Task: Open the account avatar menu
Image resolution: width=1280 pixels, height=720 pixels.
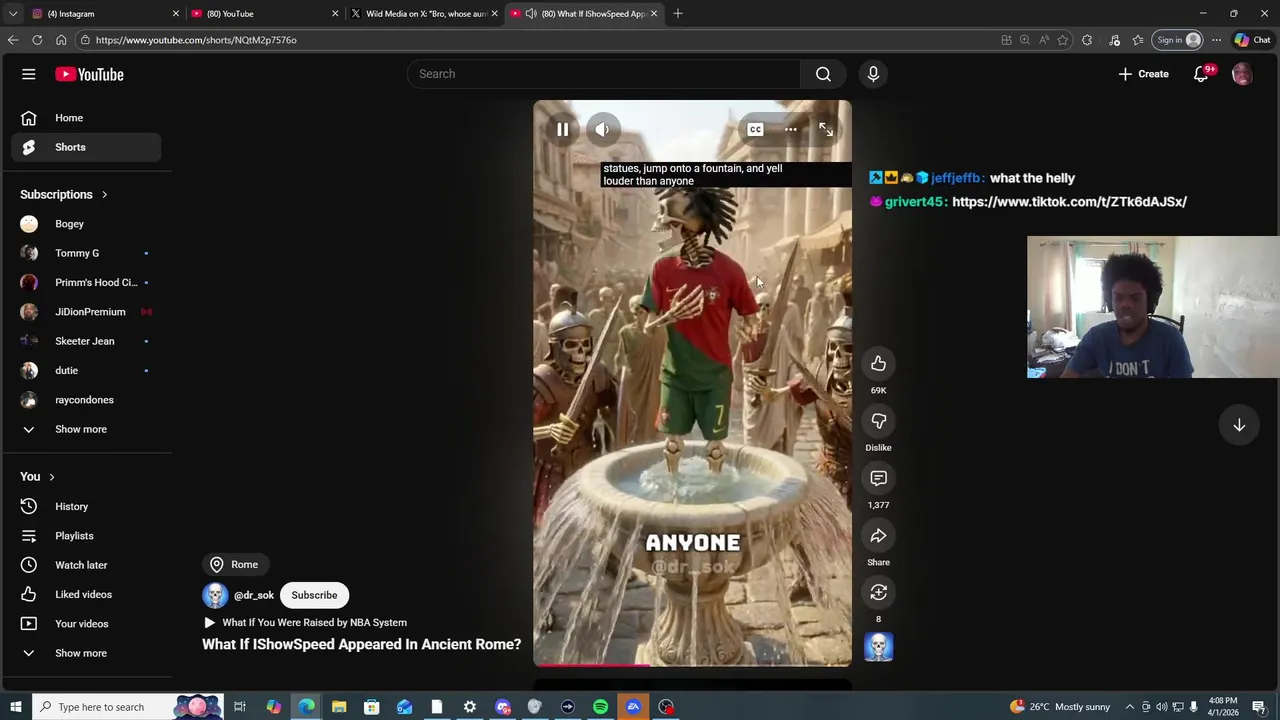Action: click(x=1242, y=74)
